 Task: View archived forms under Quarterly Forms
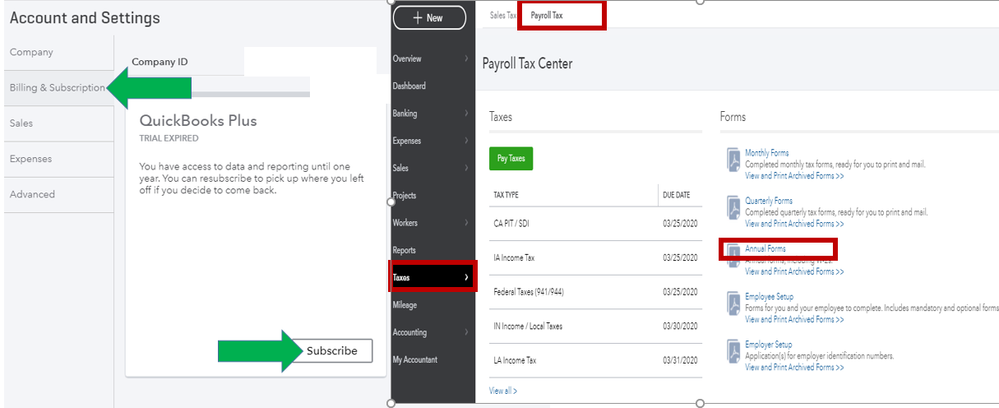point(794,224)
